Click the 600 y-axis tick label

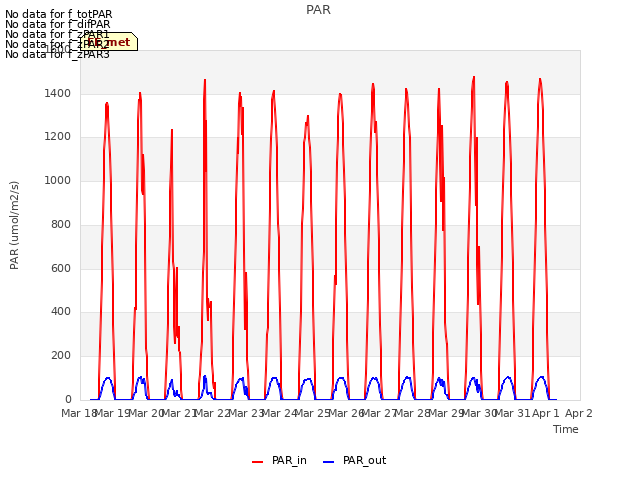[61, 269]
